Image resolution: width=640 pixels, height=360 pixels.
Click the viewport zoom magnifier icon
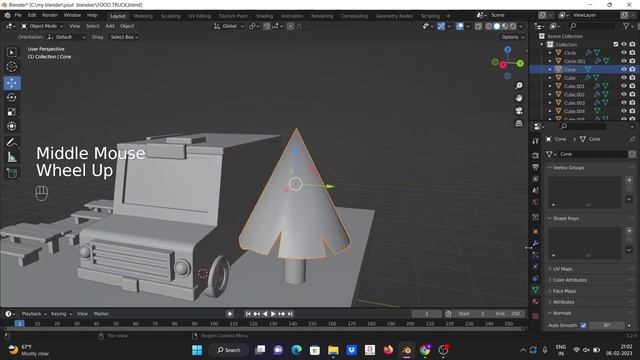coord(519,86)
